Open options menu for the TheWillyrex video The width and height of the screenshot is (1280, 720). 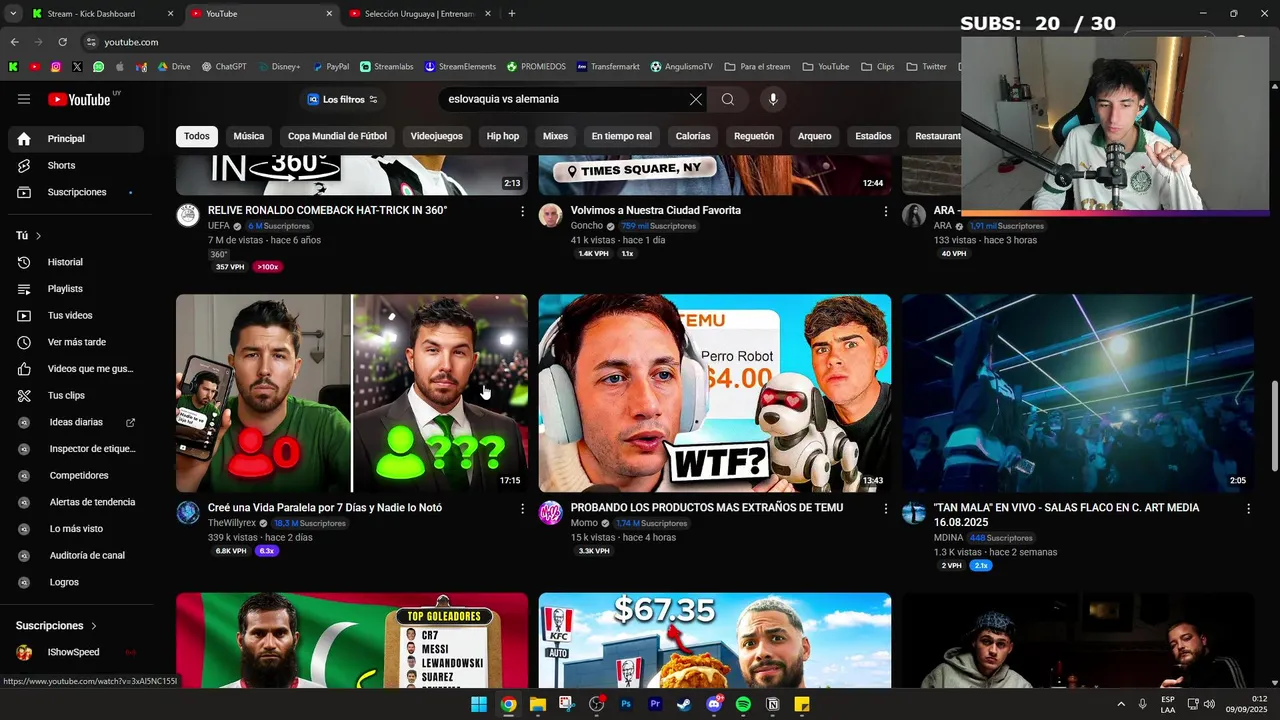522,509
